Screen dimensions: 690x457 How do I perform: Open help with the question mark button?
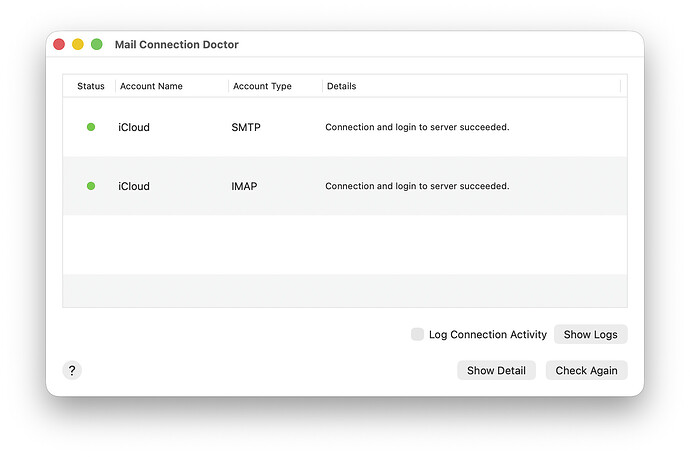click(x=71, y=370)
